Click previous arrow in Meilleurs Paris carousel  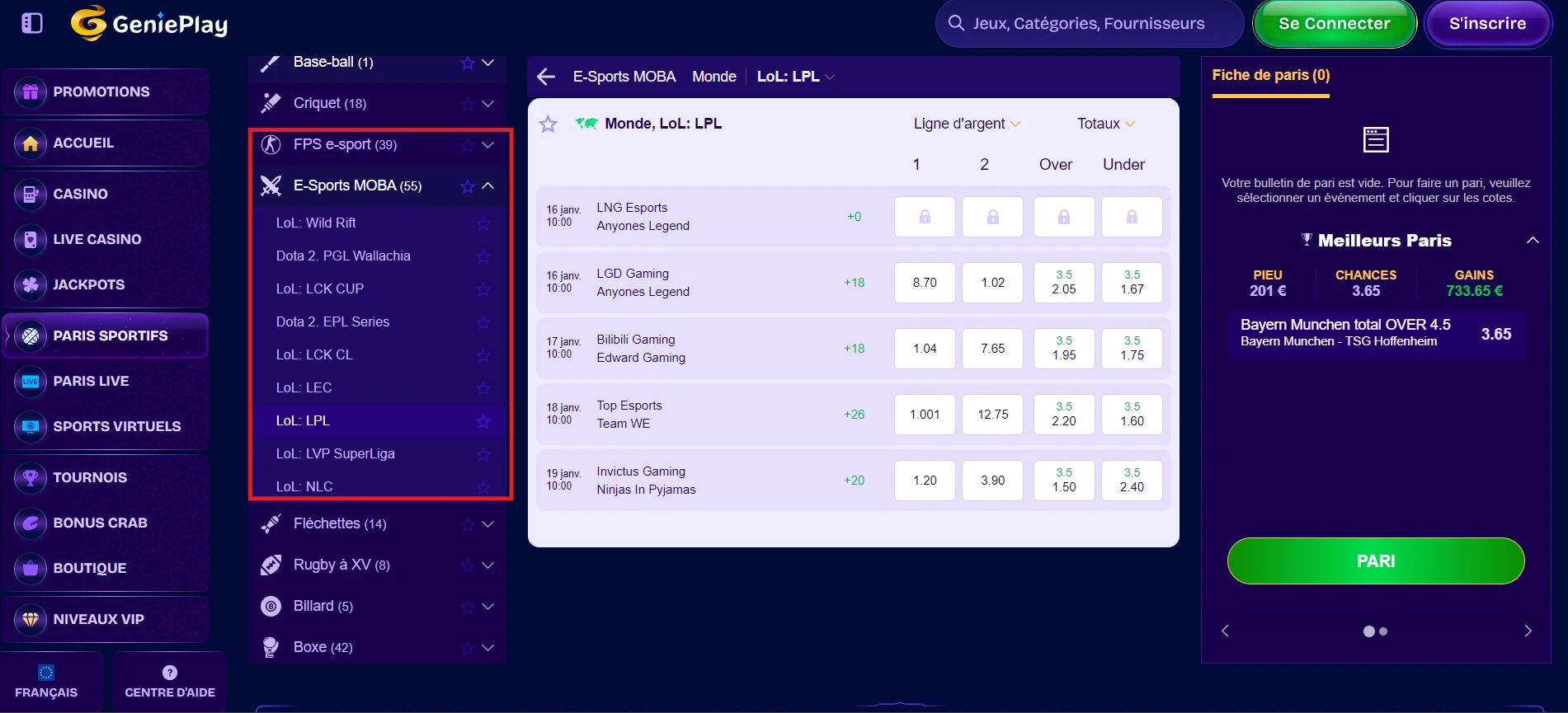click(x=1225, y=631)
